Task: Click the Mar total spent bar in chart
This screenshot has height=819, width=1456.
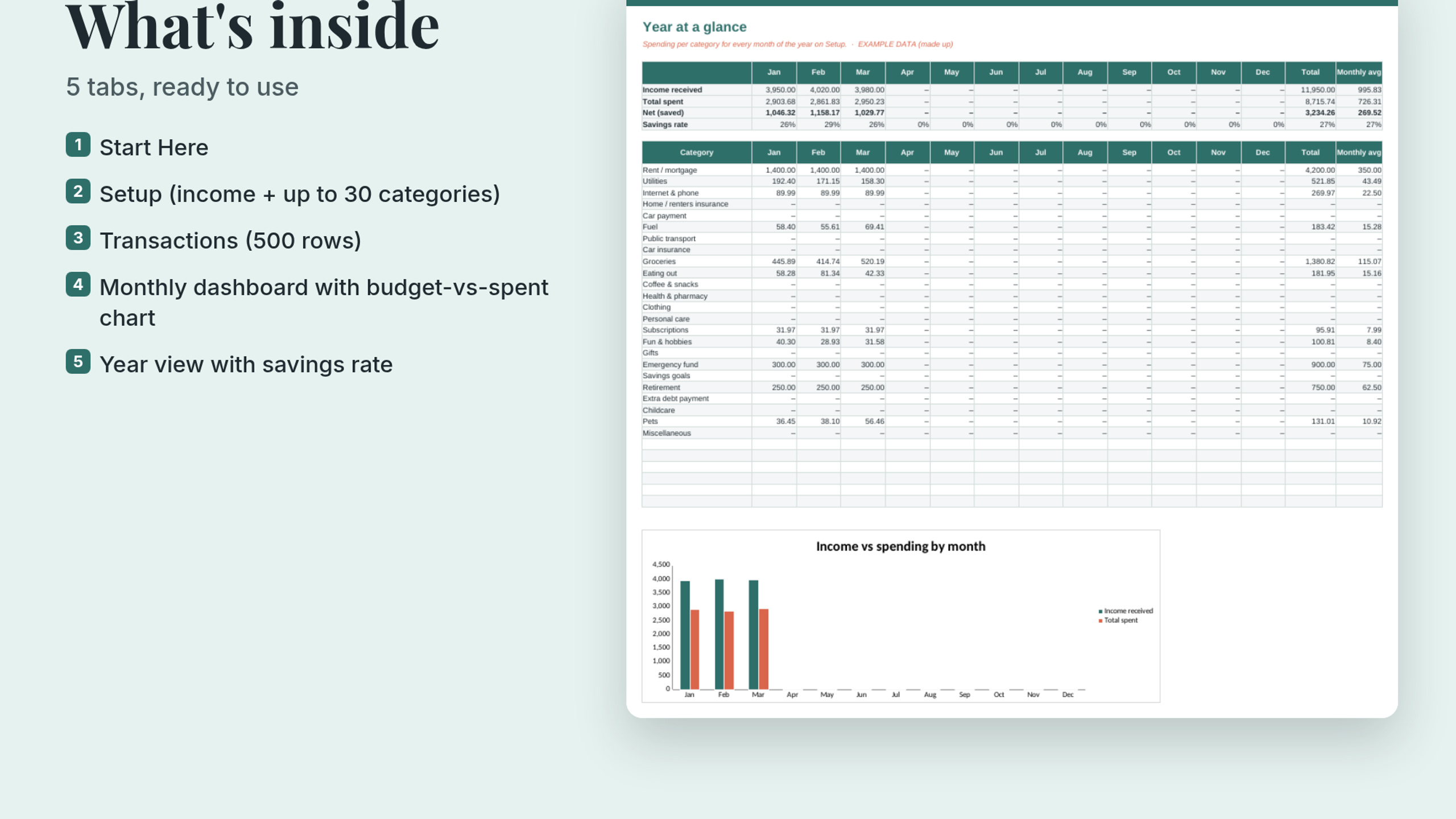Action: [764, 650]
